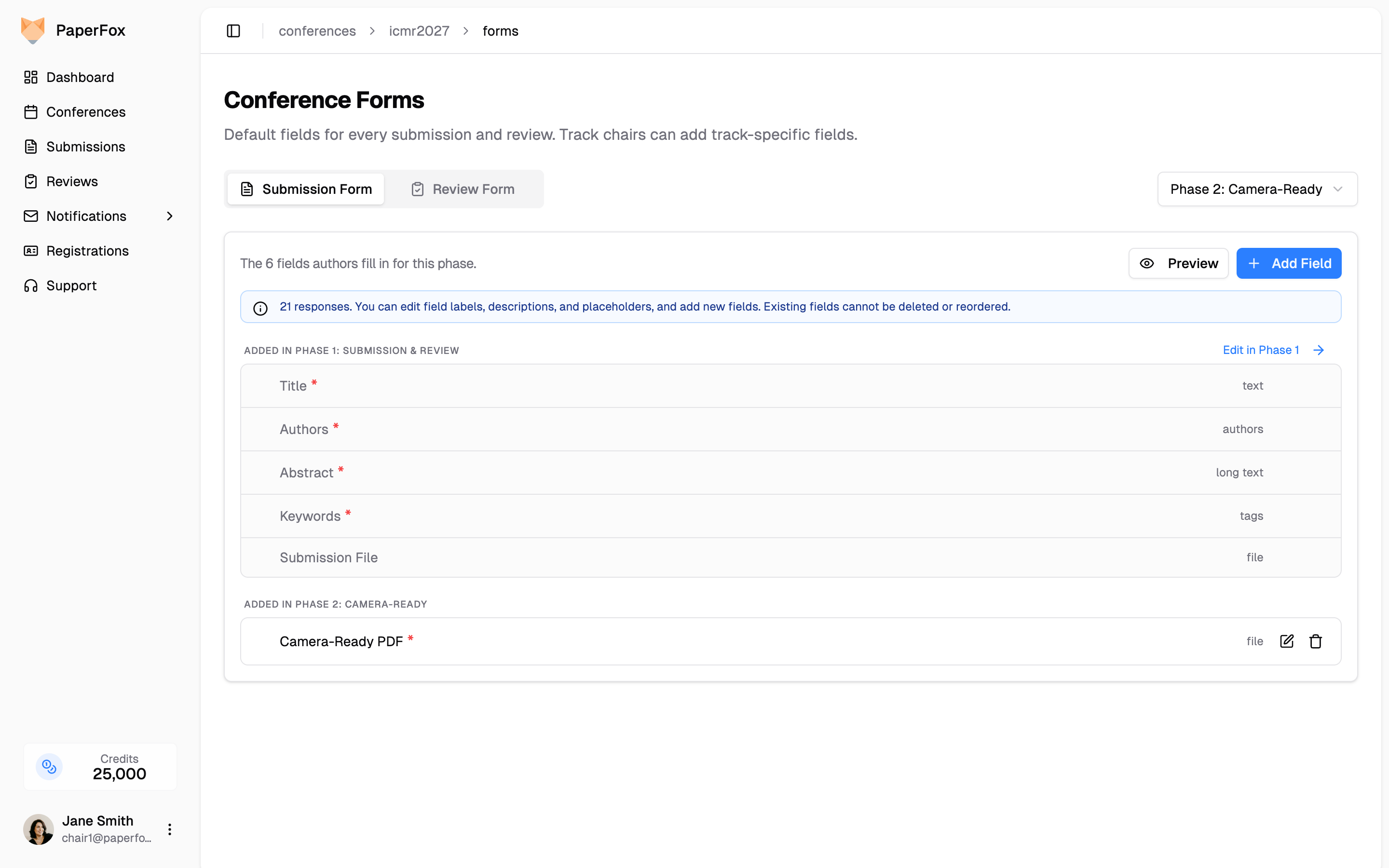Click the credits coin icon
This screenshot has width=1389, height=868.
(x=49, y=766)
